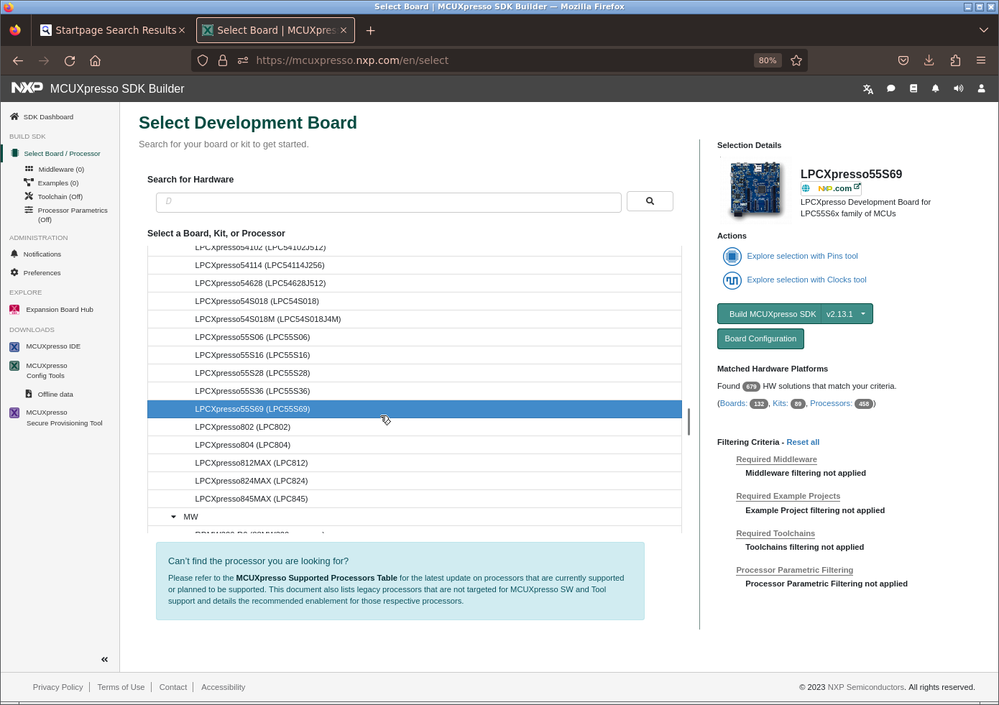Image resolution: width=999 pixels, height=705 pixels.
Task: Click Reset all filtering criteria
Action: (x=803, y=442)
